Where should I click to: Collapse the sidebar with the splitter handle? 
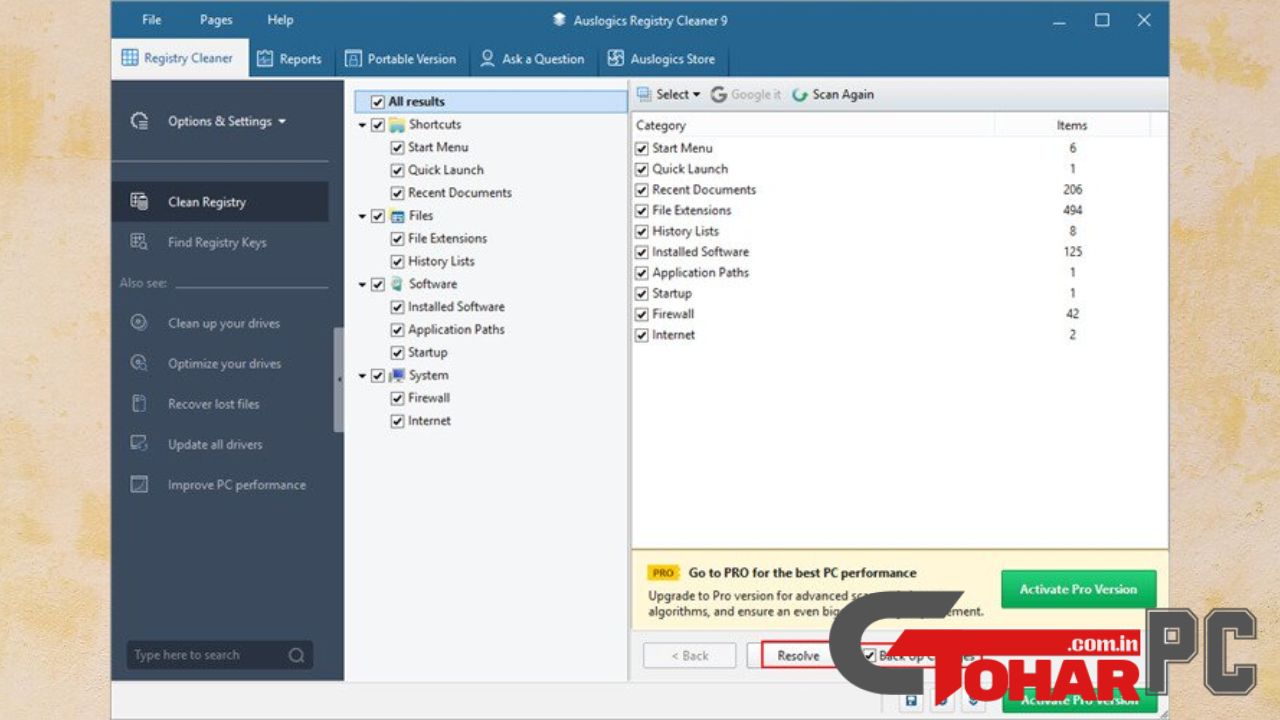pos(338,380)
